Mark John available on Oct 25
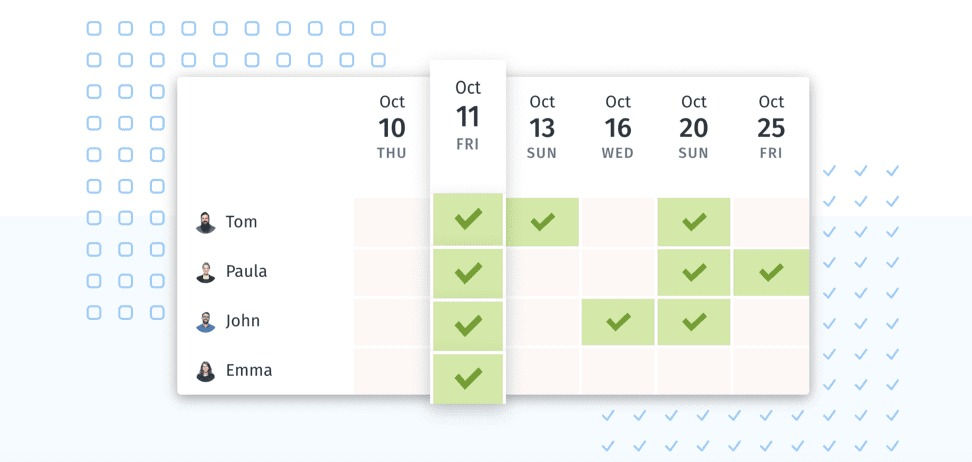972x462 pixels. (x=771, y=322)
